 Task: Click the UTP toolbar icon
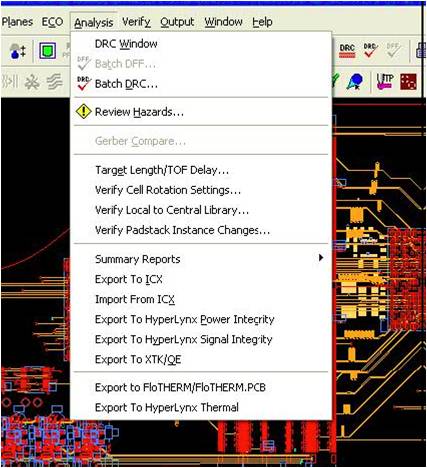click(384, 81)
